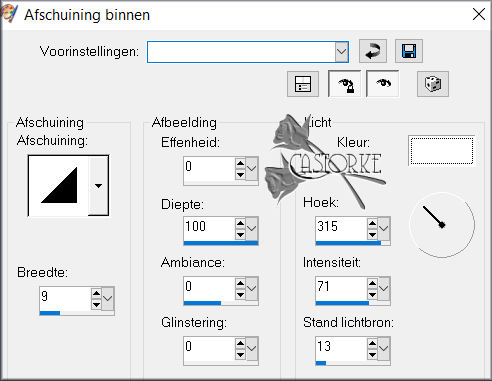Open the Voorinstellingen presets dropdown
Image resolution: width=492 pixels, height=381 pixels.
(341, 52)
